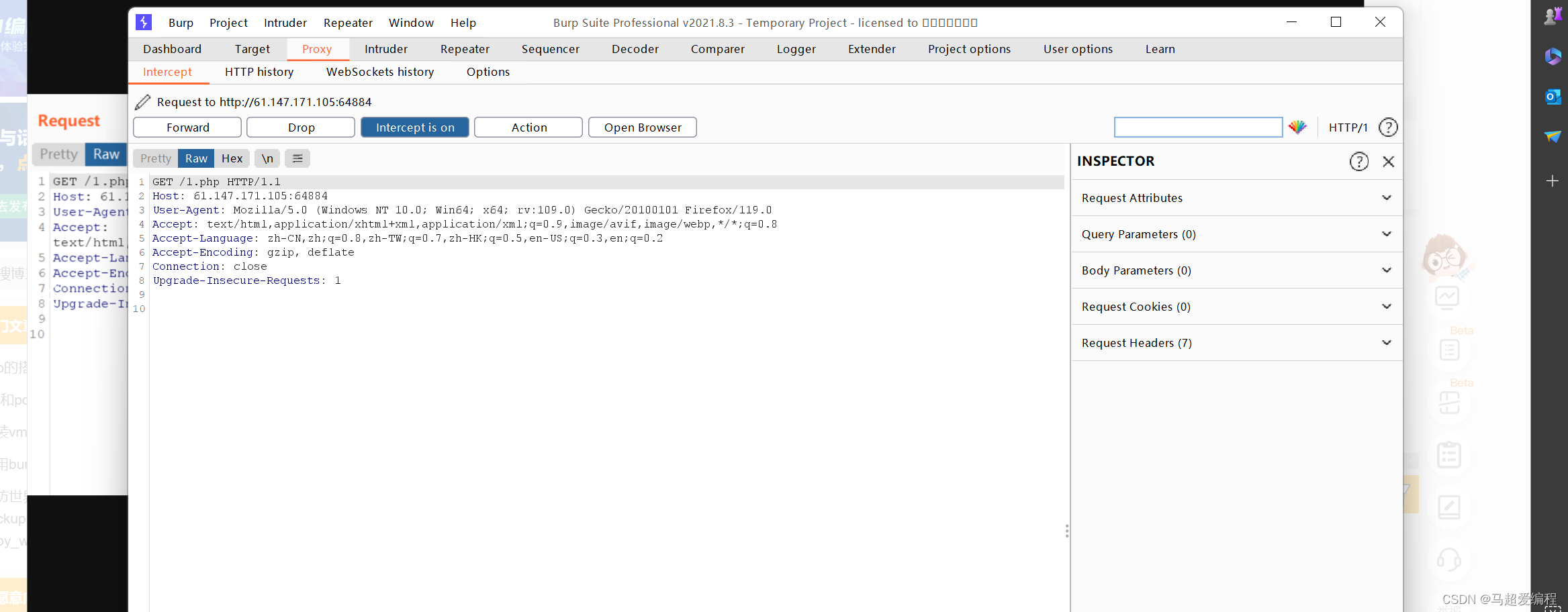Click the Copilot icon in the browser sidebar
This screenshot has height=612, width=1568.
click(x=1553, y=56)
